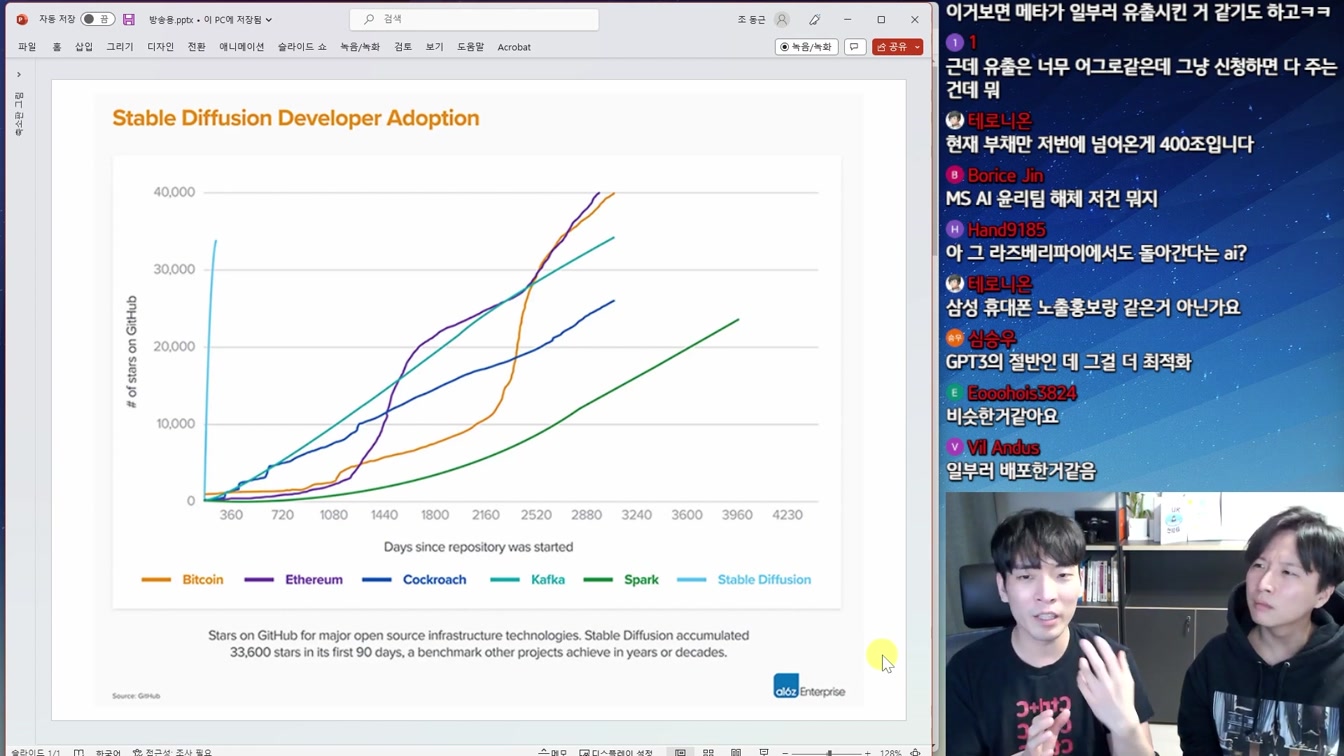Open the 파일 menu
1344x756 pixels.
point(27,47)
